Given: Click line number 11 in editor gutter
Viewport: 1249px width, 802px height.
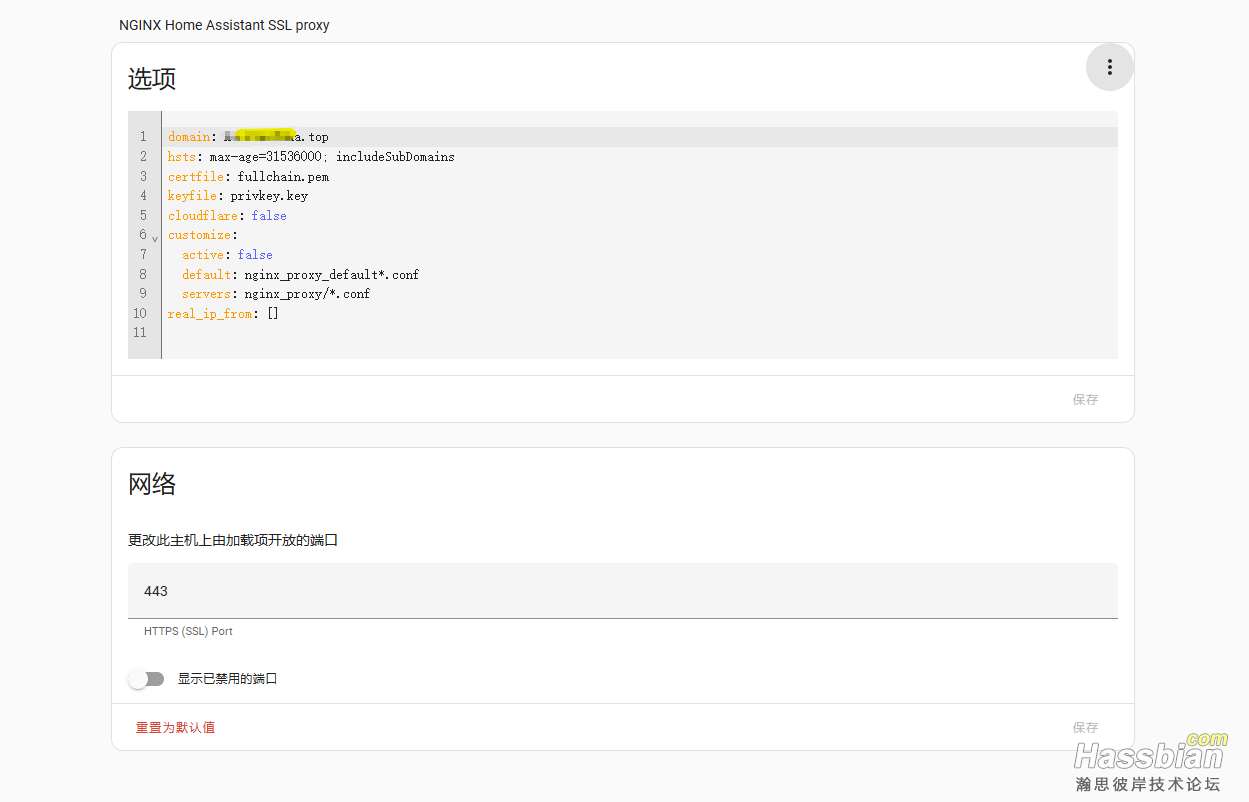Looking at the screenshot, I should (x=140, y=333).
